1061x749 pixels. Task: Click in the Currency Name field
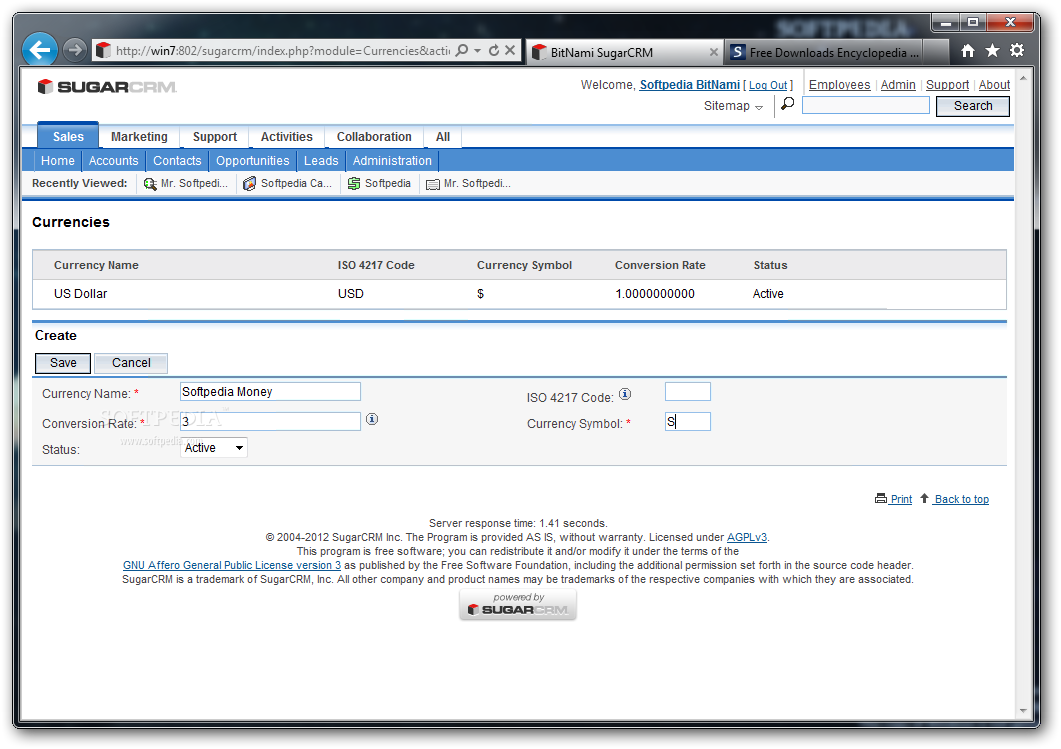click(270, 392)
